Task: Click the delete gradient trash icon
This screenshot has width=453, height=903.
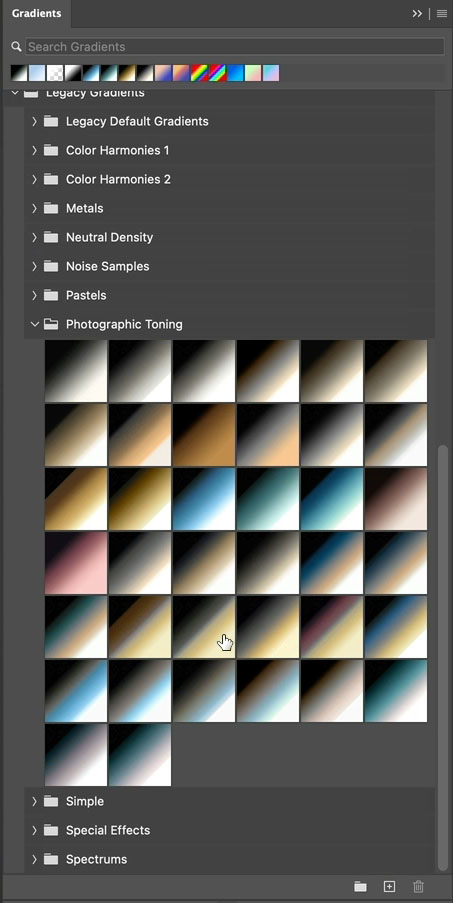Action: 419,886
